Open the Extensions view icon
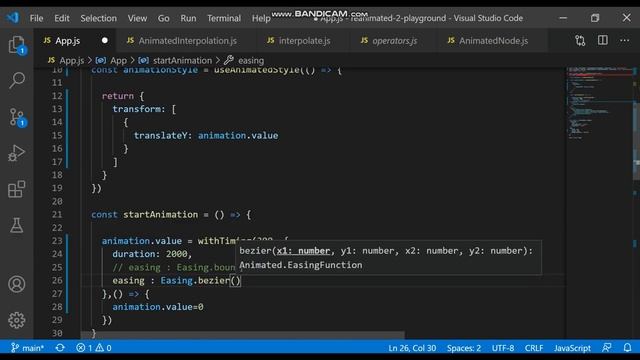The width and height of the screenshot is (640, 360). click(x=17, y=189)
